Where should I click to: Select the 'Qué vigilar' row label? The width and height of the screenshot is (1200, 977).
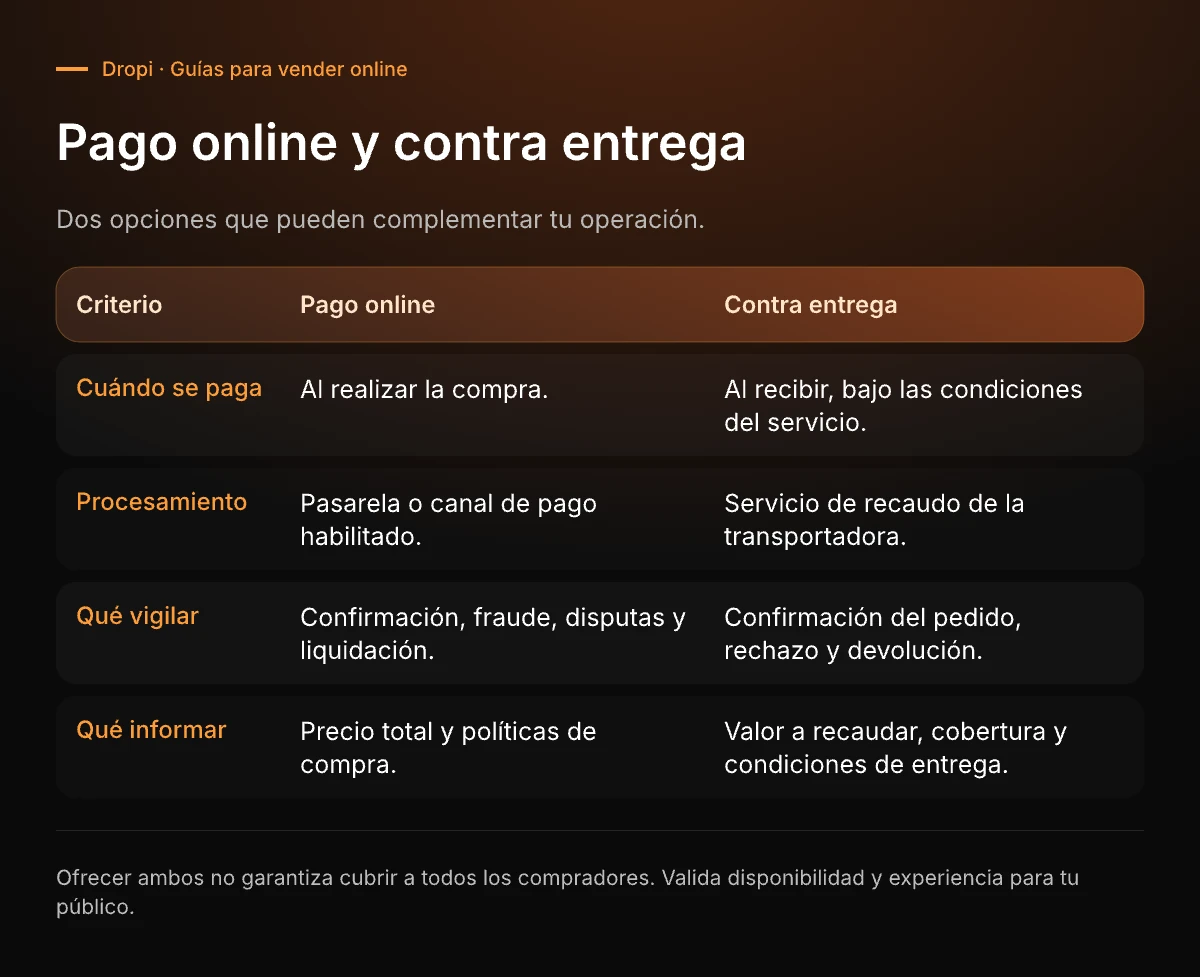(137, 616)
